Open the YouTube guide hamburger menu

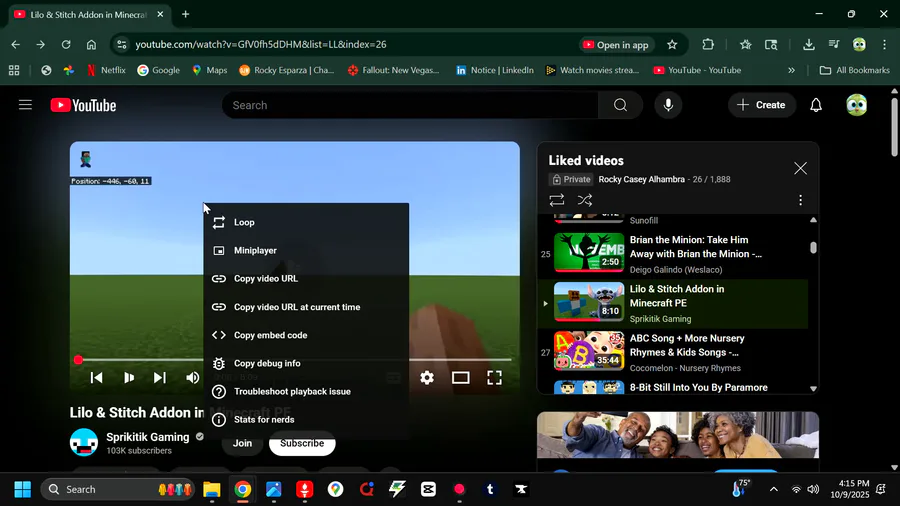click(x=25, y=105)
